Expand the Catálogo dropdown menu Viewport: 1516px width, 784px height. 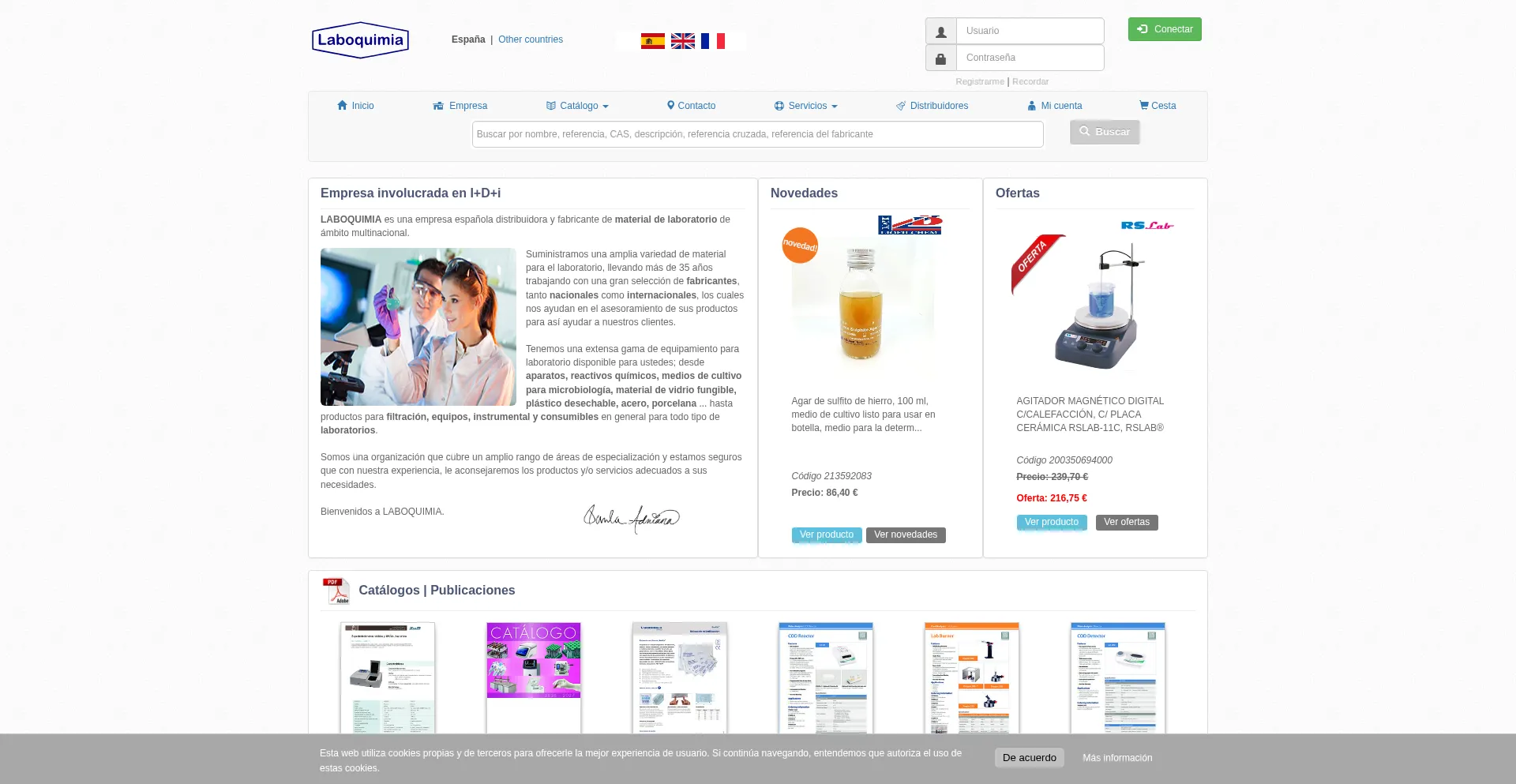pos(577,106)
